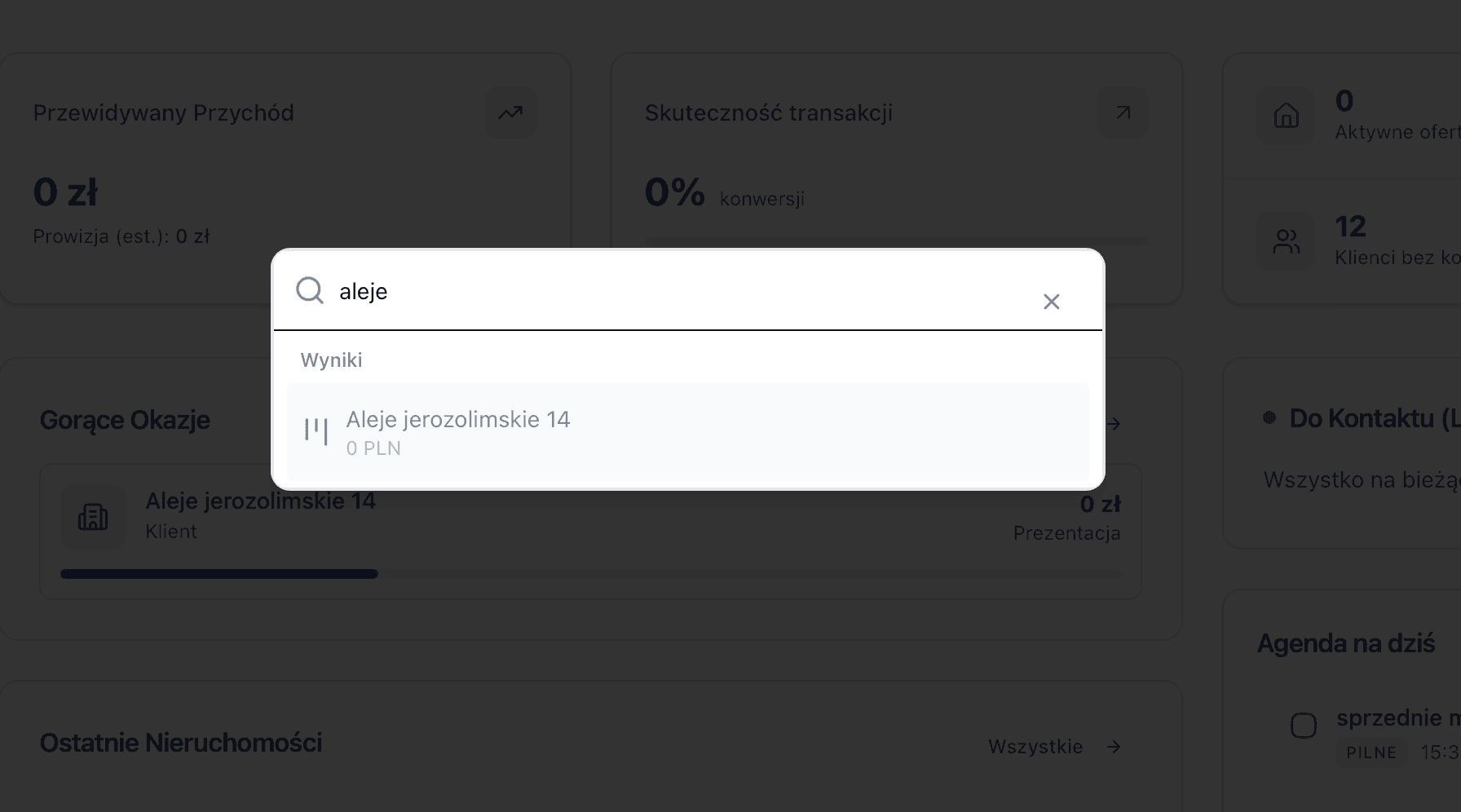The height and width of the screenshot is (812, 1461).
Task: Clear the search with the X button
Action: [x=1051, y=302]
